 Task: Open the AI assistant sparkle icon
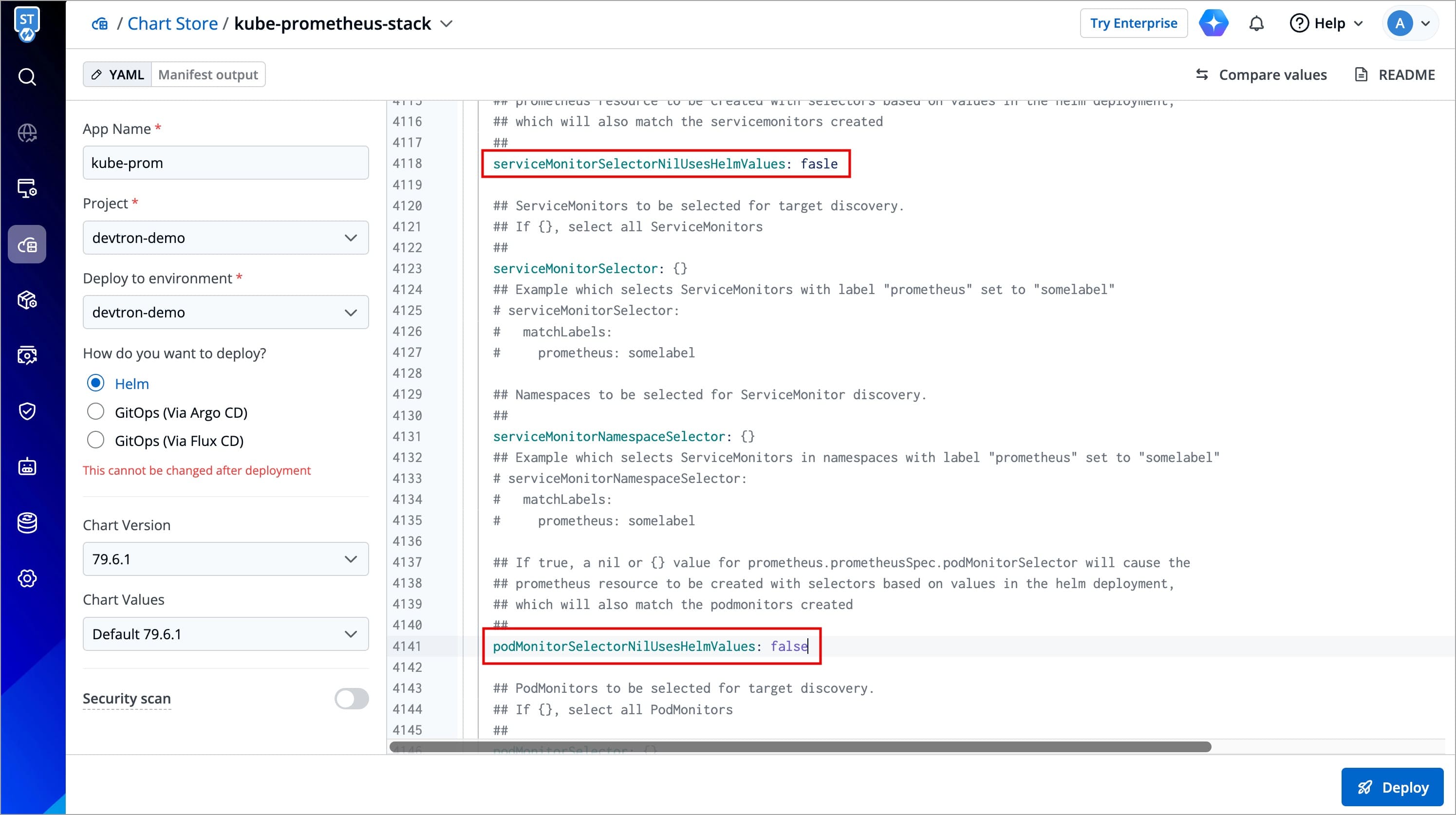(1213, 24)
